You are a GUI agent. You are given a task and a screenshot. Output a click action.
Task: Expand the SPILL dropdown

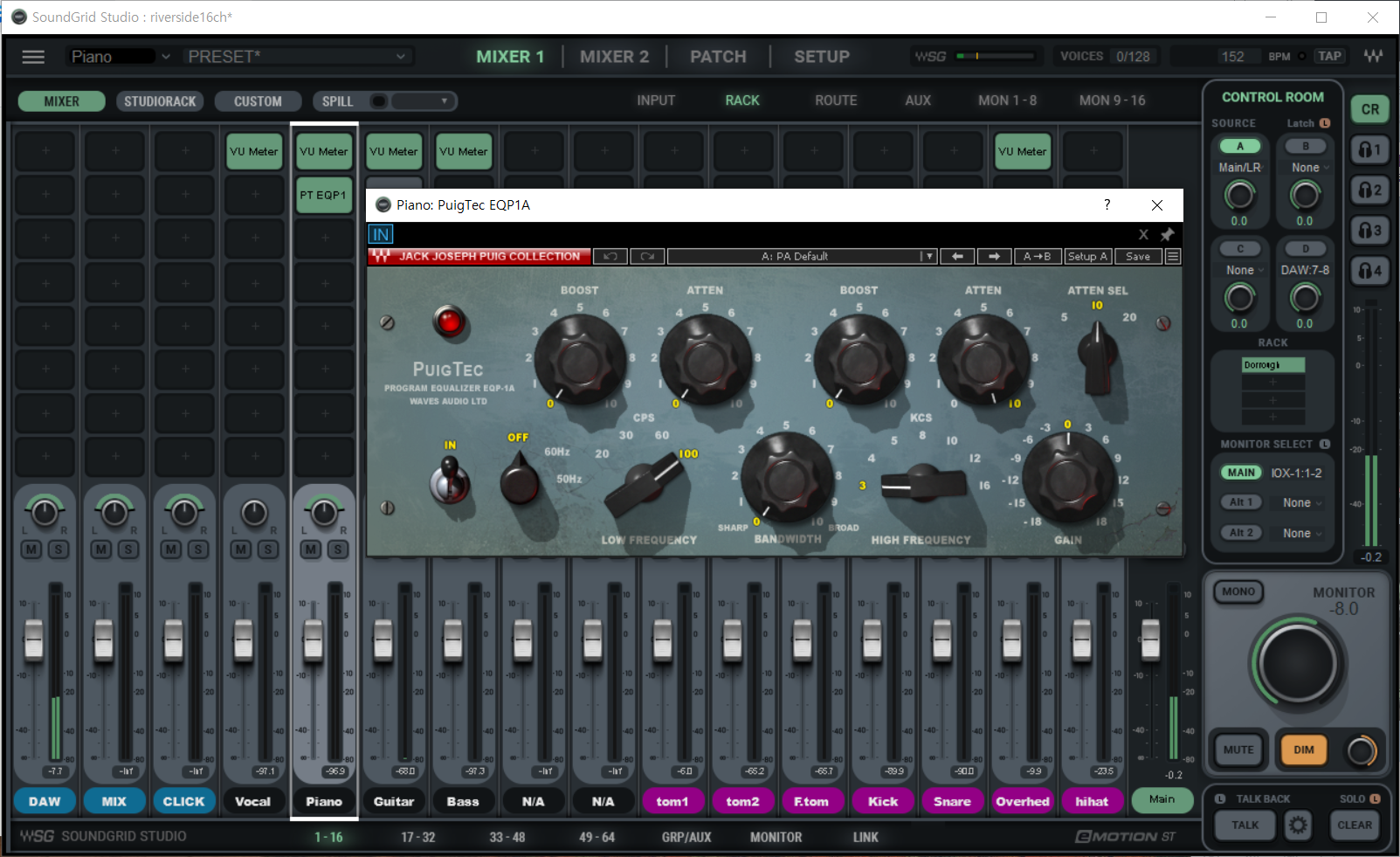coord(444,101)
